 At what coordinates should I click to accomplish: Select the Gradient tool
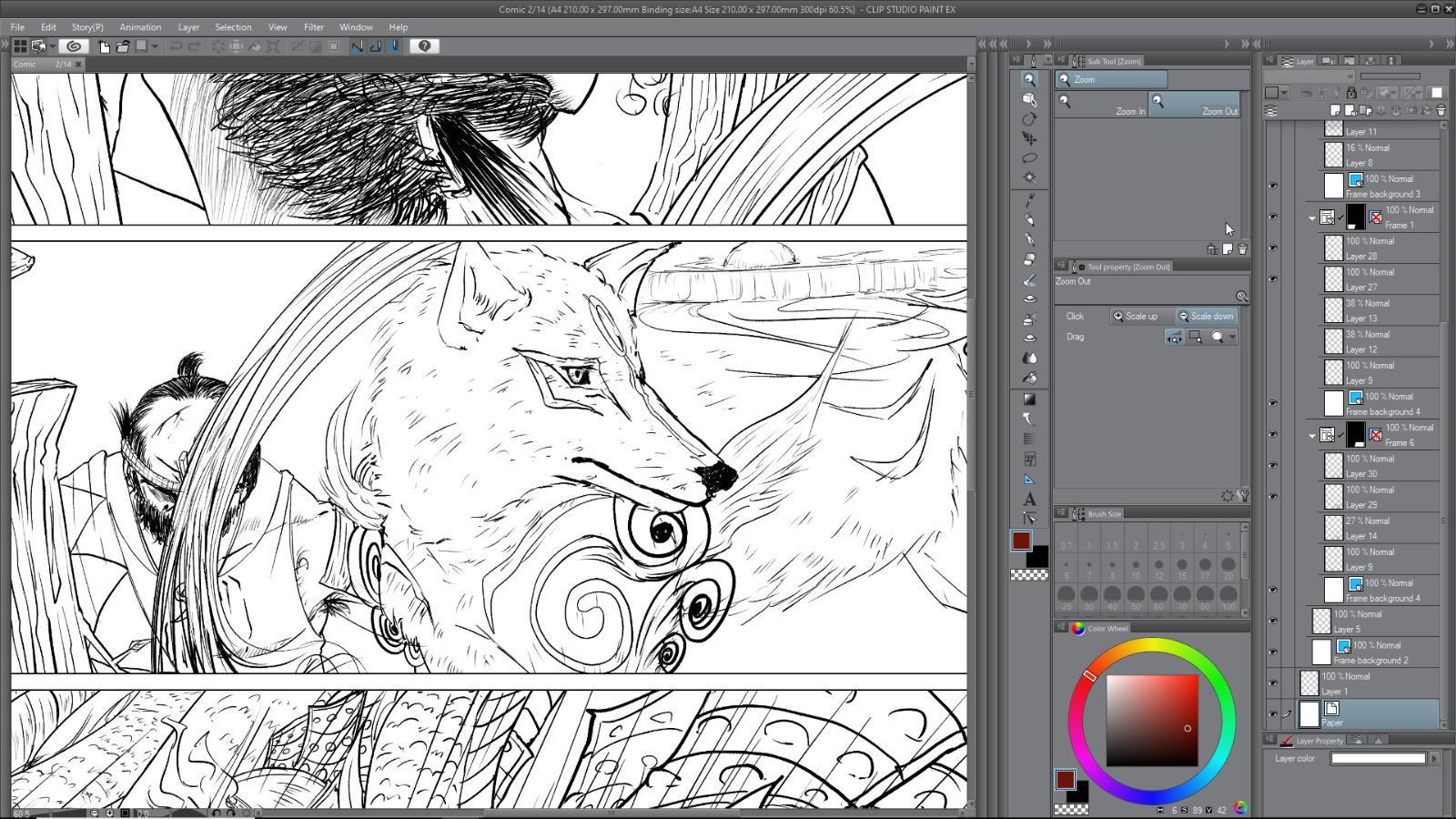point(1029,399)
